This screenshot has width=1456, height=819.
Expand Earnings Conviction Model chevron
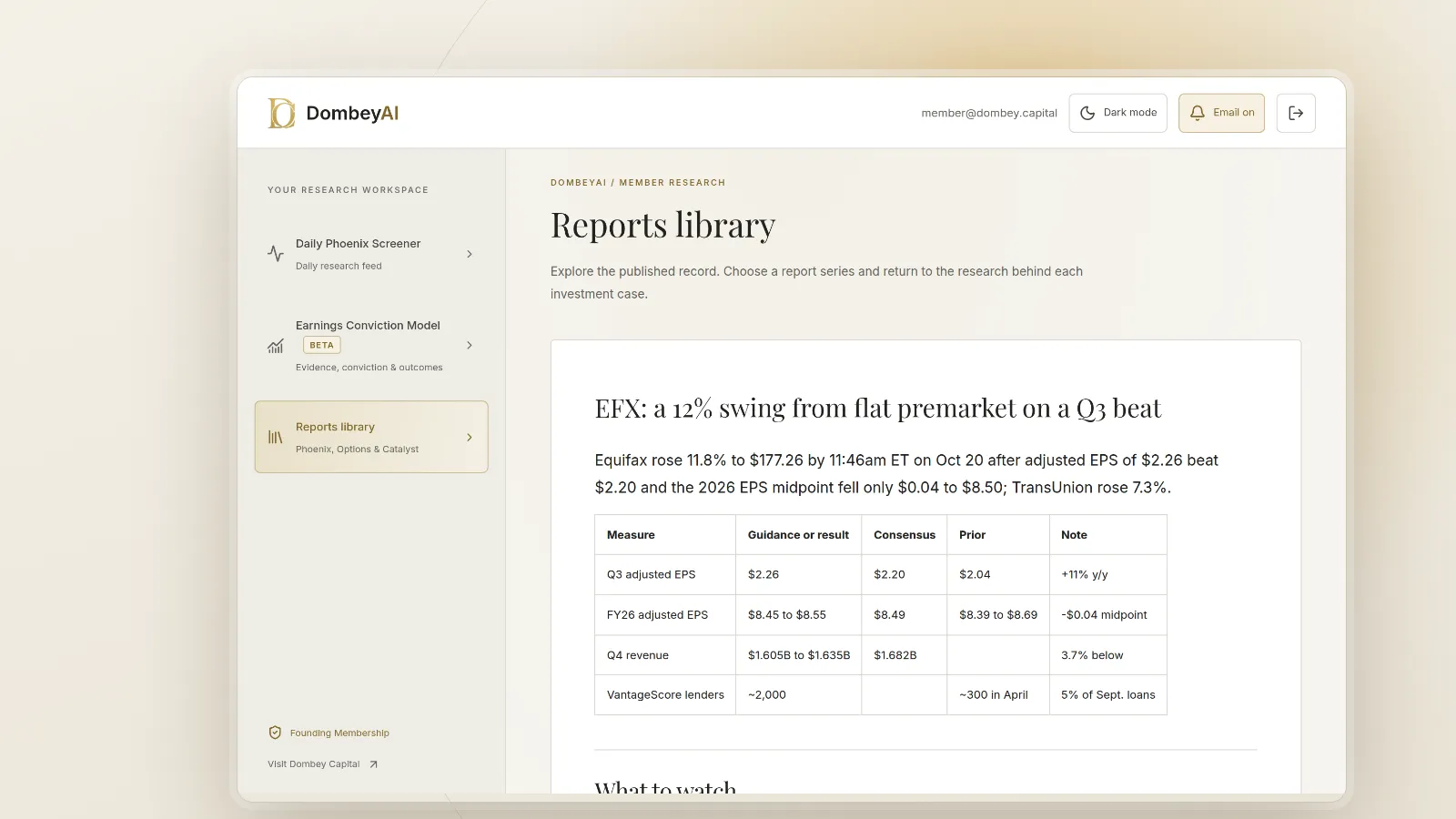tap(470, 345)
